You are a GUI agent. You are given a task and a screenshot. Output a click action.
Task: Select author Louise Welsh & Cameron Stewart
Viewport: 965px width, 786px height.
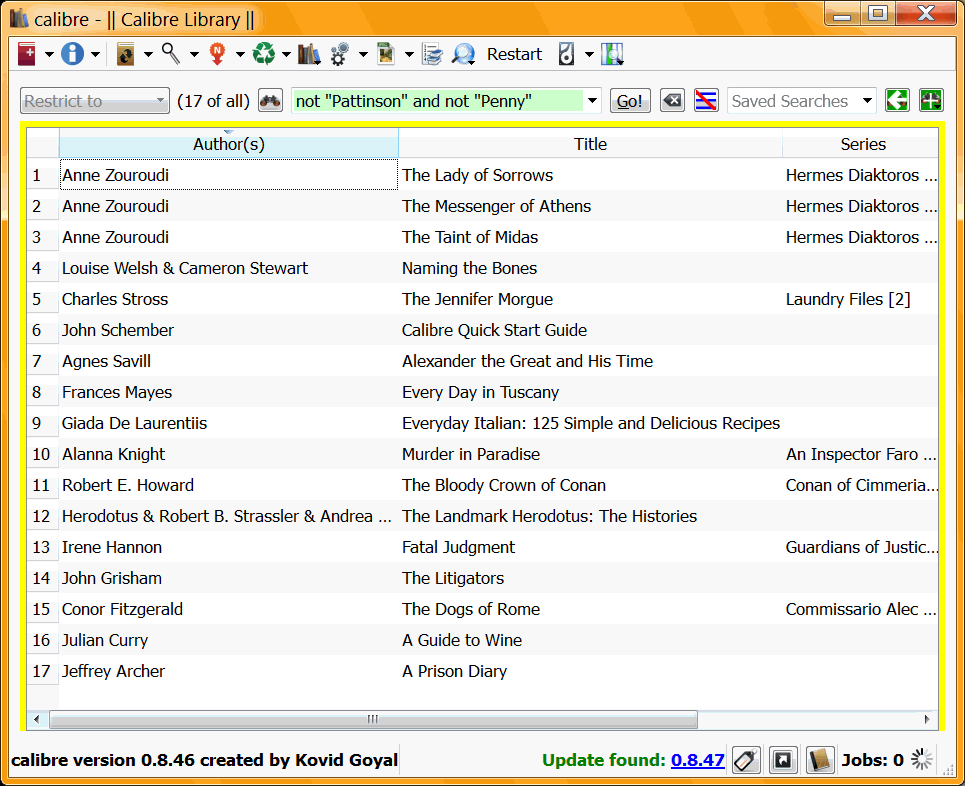pyautogui.click(x=185, y=268)
